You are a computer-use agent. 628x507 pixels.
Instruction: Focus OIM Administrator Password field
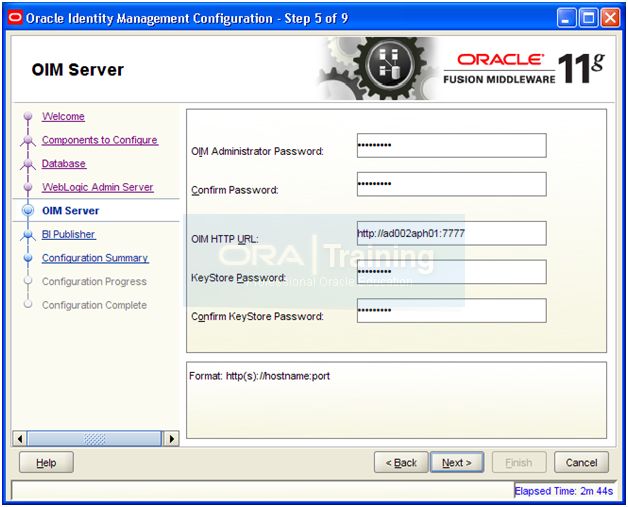(x=451, y=145)
